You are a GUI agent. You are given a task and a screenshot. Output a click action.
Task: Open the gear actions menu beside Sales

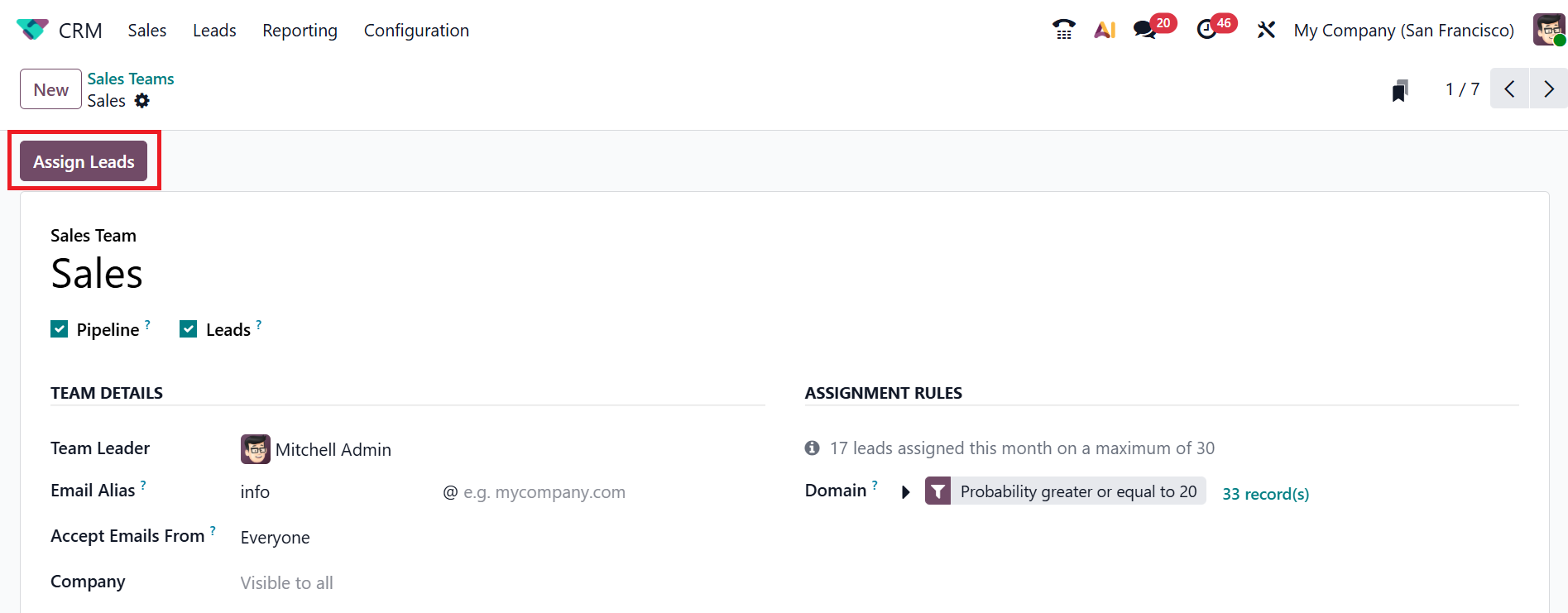pyautogui.click(x=142, y=101)
